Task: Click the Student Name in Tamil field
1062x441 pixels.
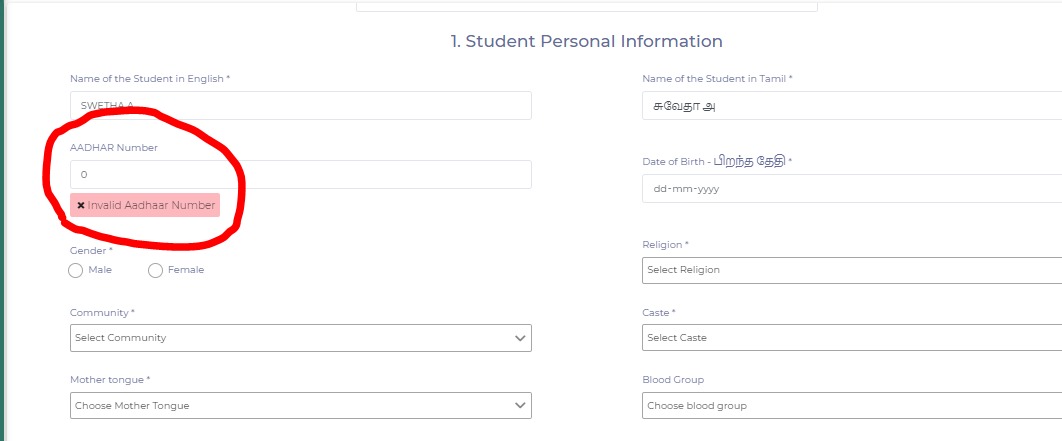Action: coord(850,105)
